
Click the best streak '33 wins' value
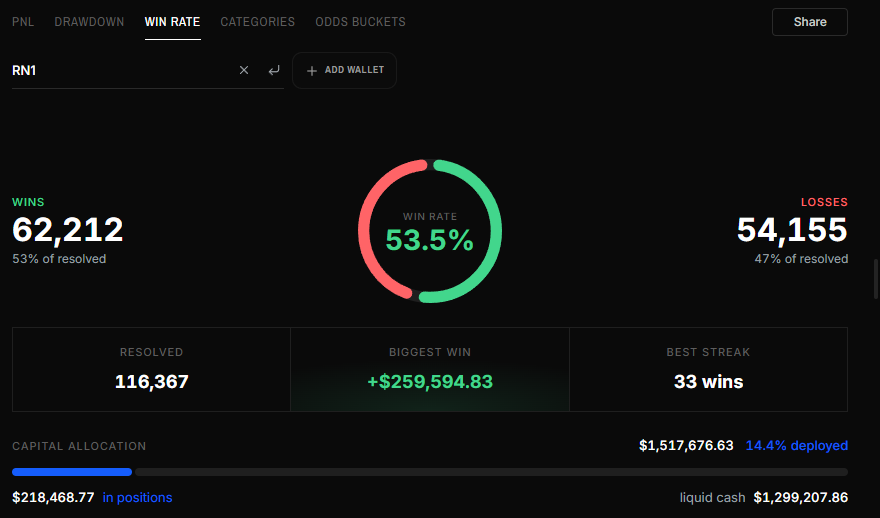(708, 382)
